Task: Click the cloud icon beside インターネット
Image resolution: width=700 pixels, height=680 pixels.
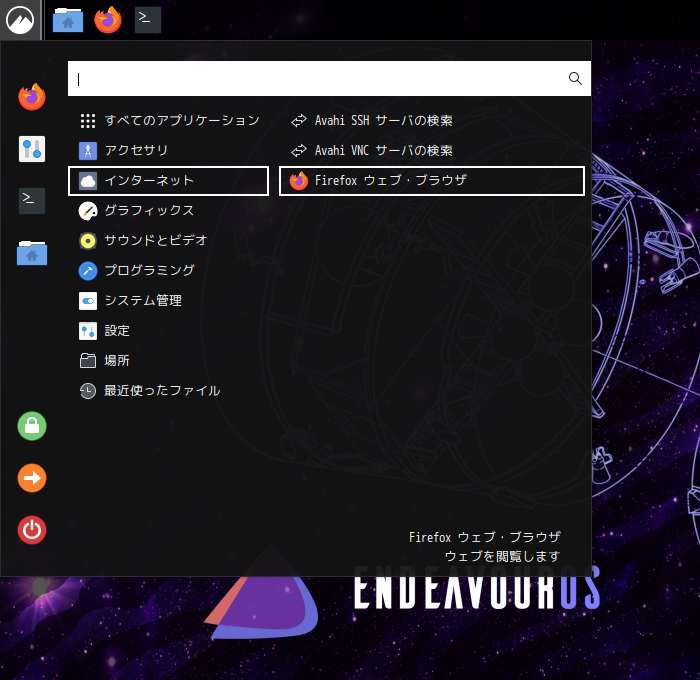Action: pyautogui.click(x=88, y=181)
